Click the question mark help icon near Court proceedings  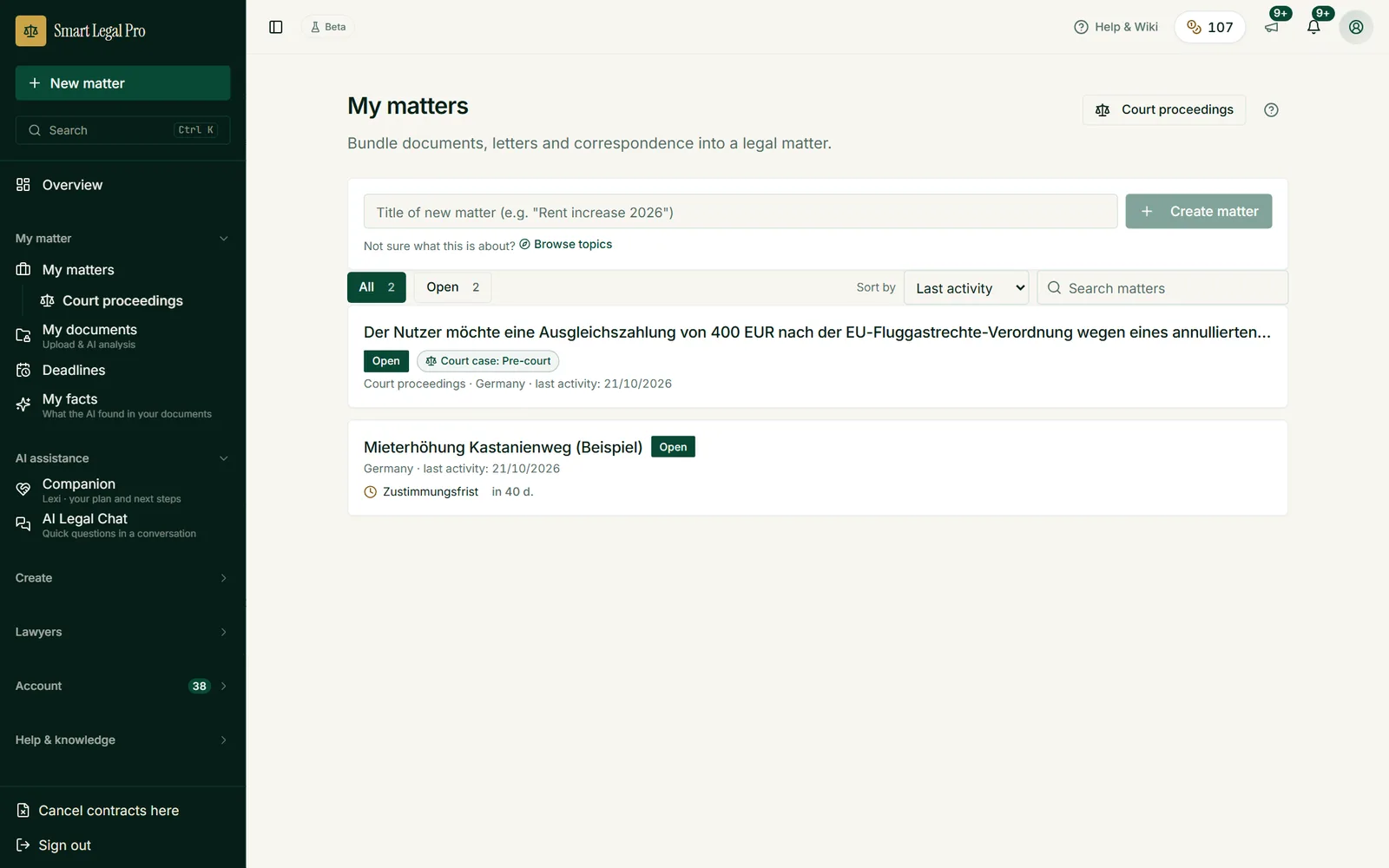click(1271, 109)
